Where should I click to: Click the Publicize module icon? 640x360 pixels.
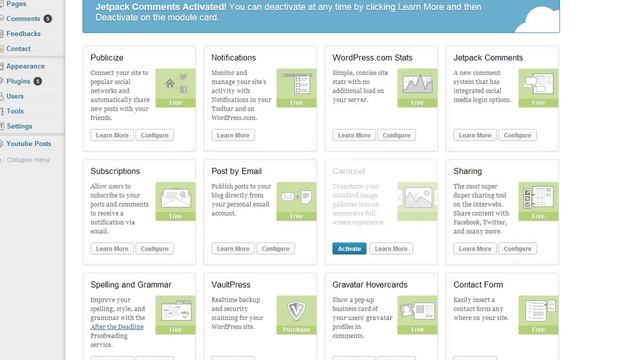tap(176, 88)
